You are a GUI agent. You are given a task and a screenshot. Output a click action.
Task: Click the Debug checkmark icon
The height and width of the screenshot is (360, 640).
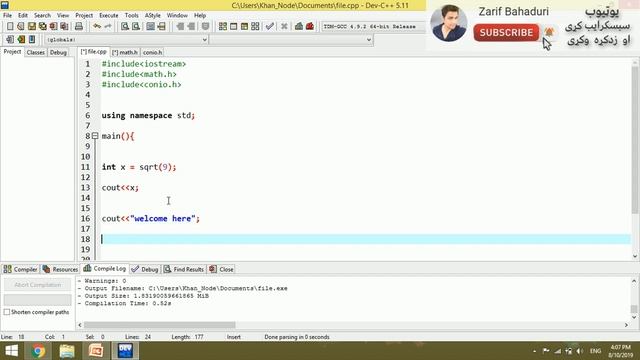(x=269, y=27)
